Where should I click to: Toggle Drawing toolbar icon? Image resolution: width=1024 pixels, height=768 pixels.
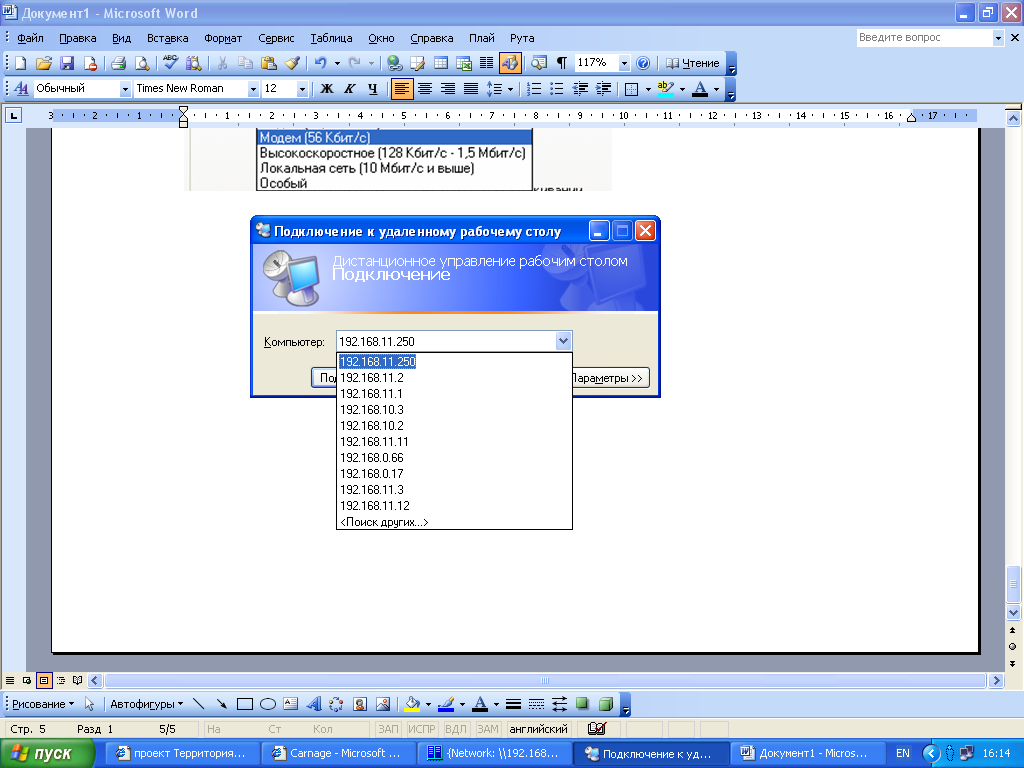click(x=510, y=63)
